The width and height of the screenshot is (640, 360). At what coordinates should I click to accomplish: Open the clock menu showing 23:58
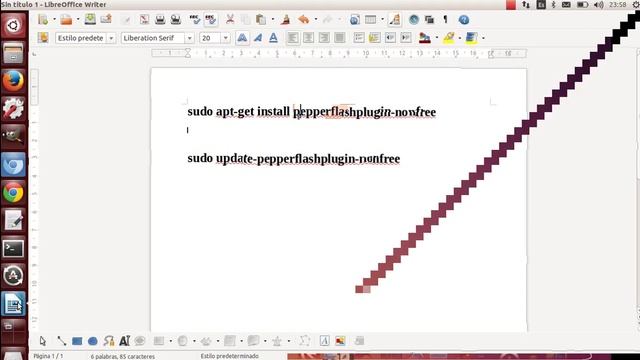pos(618,5)
